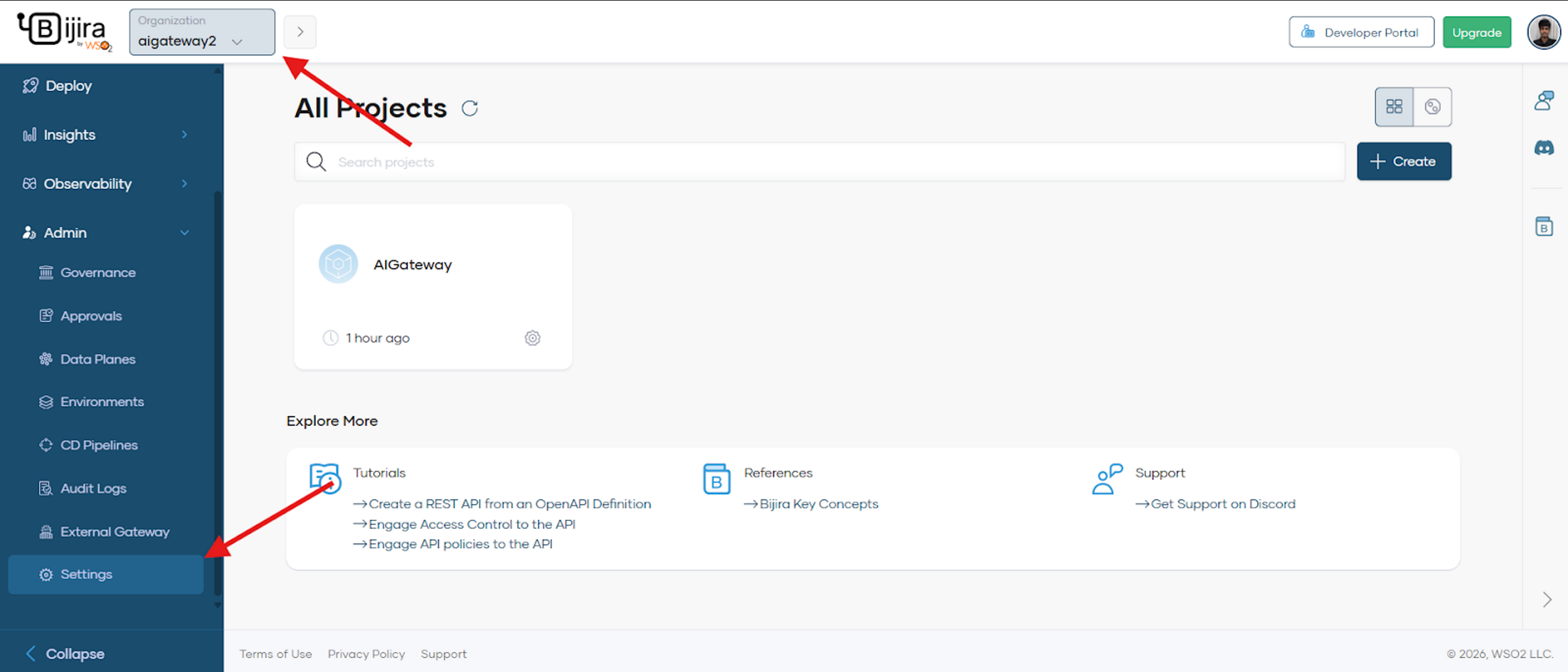Open the Discord icon in right sidebar
This screenshot has height=672, width=1568.
[x=1544, y=148]
